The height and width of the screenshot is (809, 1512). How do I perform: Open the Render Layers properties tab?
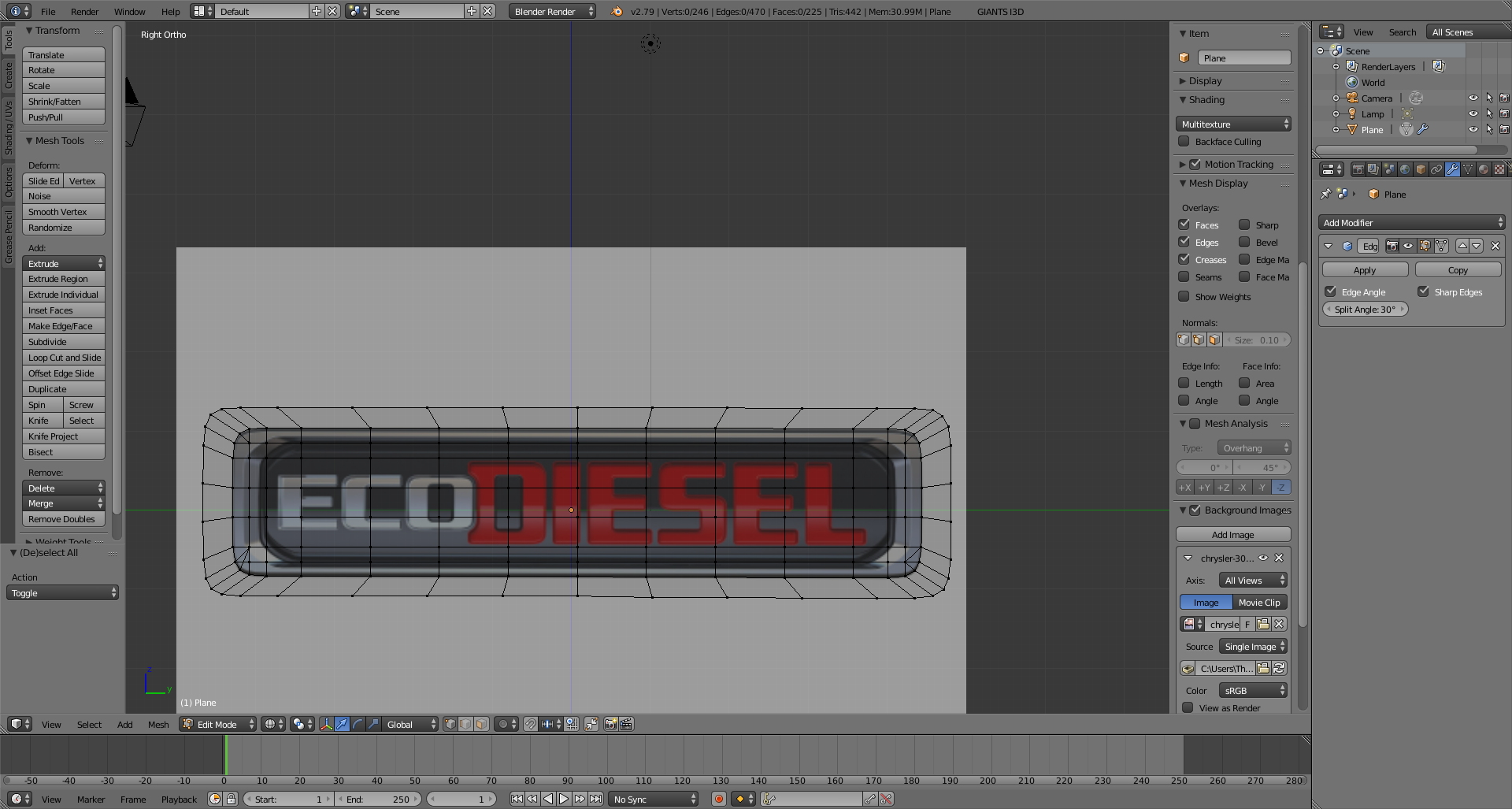pos(1373,169)
